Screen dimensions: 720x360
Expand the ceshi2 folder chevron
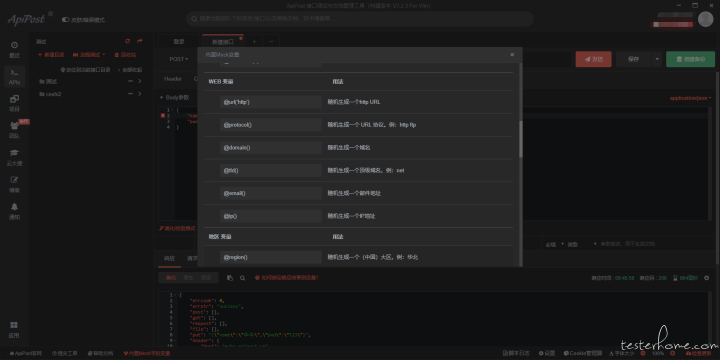pyautogui.click(x=140, y=94)
